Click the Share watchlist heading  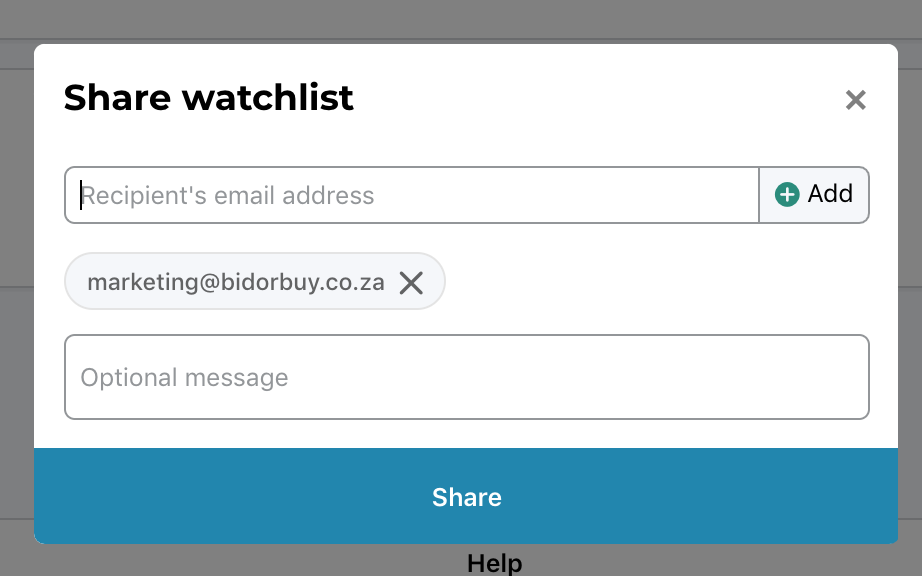208,98
